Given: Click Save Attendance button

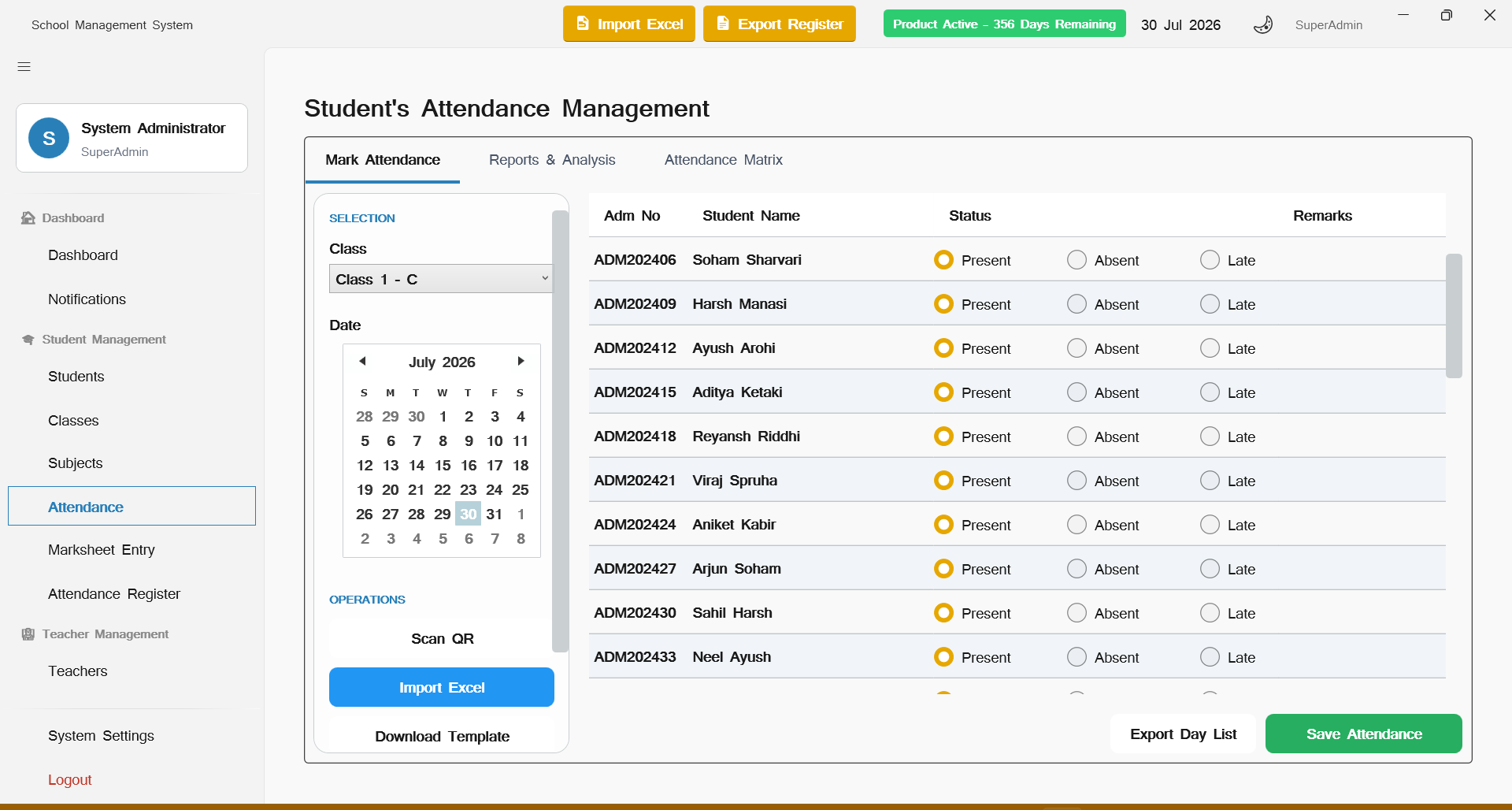Looking at the screenshot, I should (1363, 734).
